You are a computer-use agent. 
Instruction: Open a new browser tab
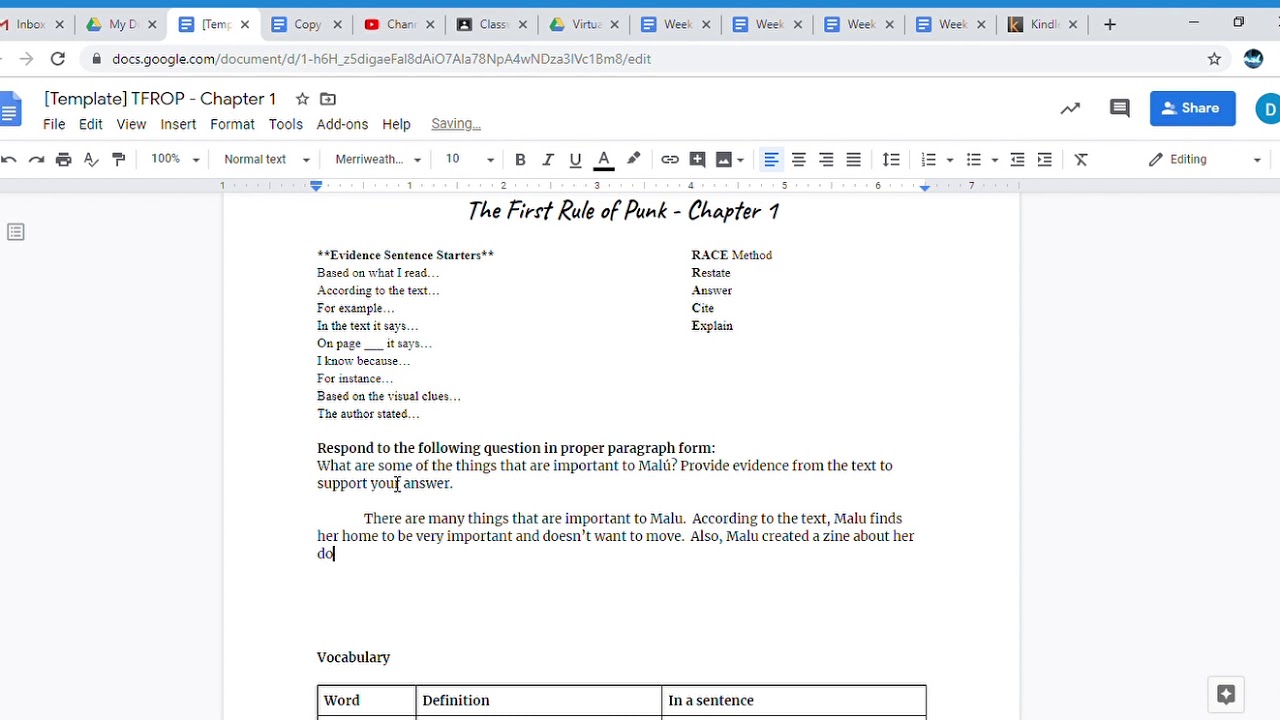coord(1110,24)
